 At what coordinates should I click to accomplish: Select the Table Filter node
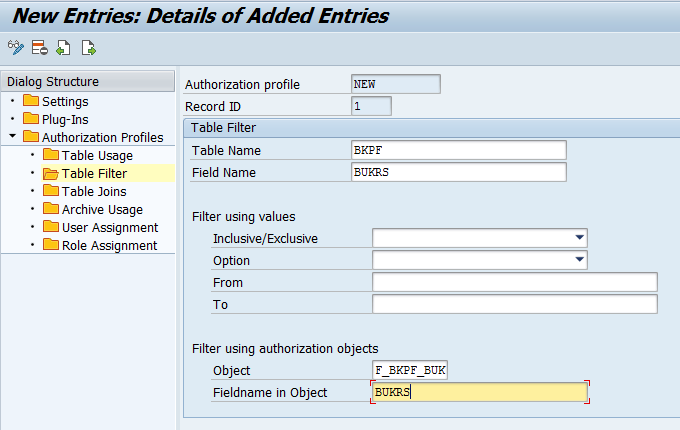coord(94,173)
